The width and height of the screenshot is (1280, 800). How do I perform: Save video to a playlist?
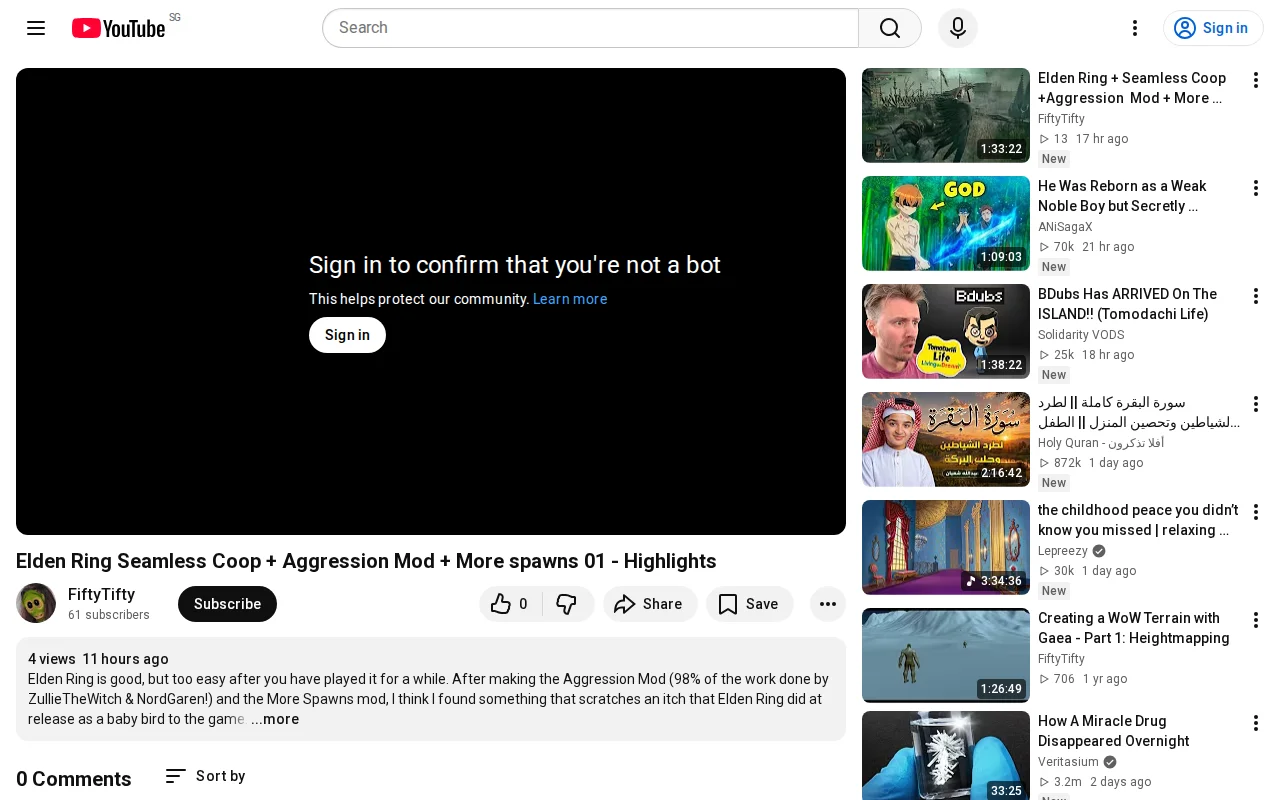coord(749,604)
